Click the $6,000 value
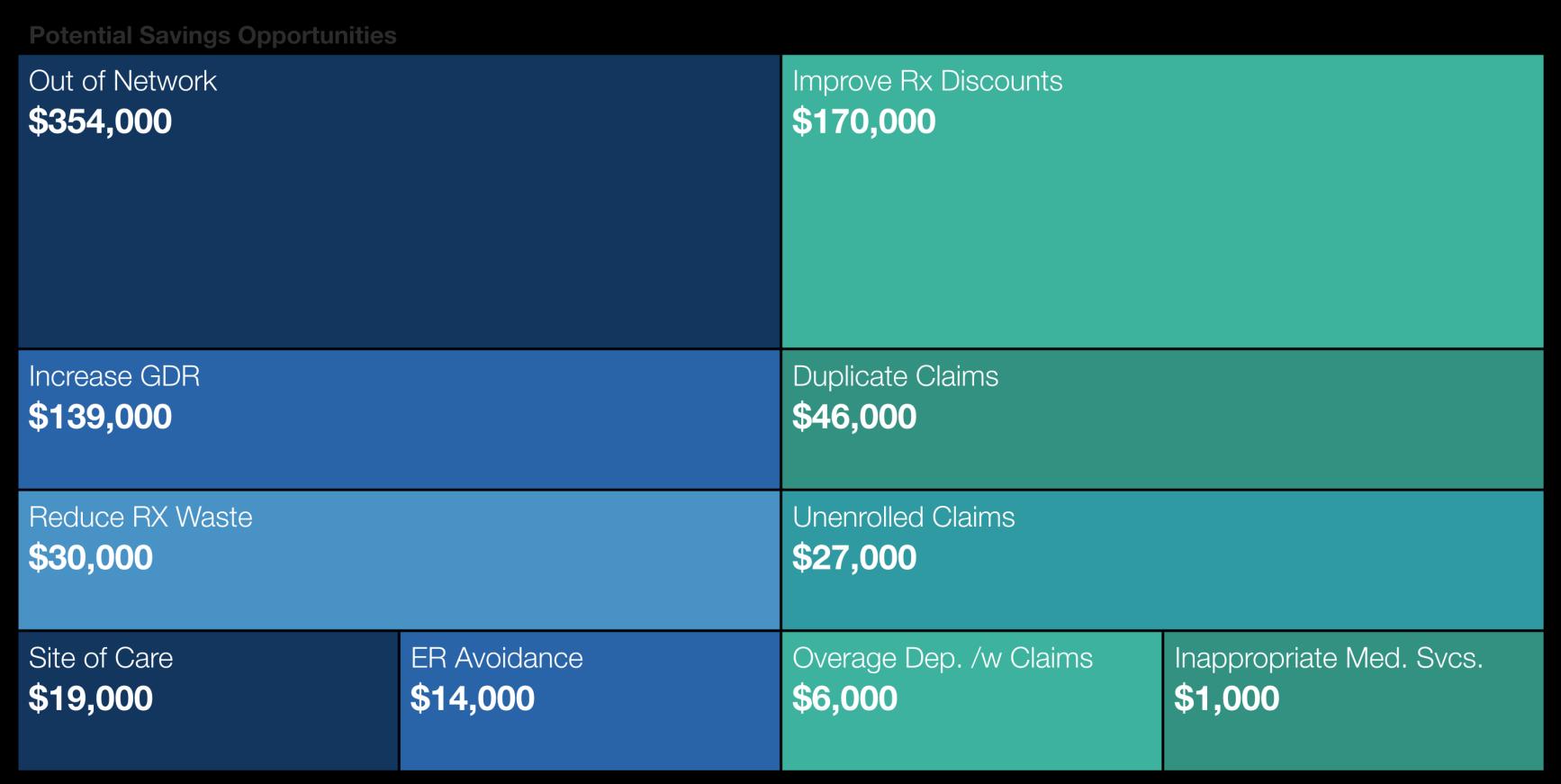This screenshot has width=1561, height=784. 844,698
